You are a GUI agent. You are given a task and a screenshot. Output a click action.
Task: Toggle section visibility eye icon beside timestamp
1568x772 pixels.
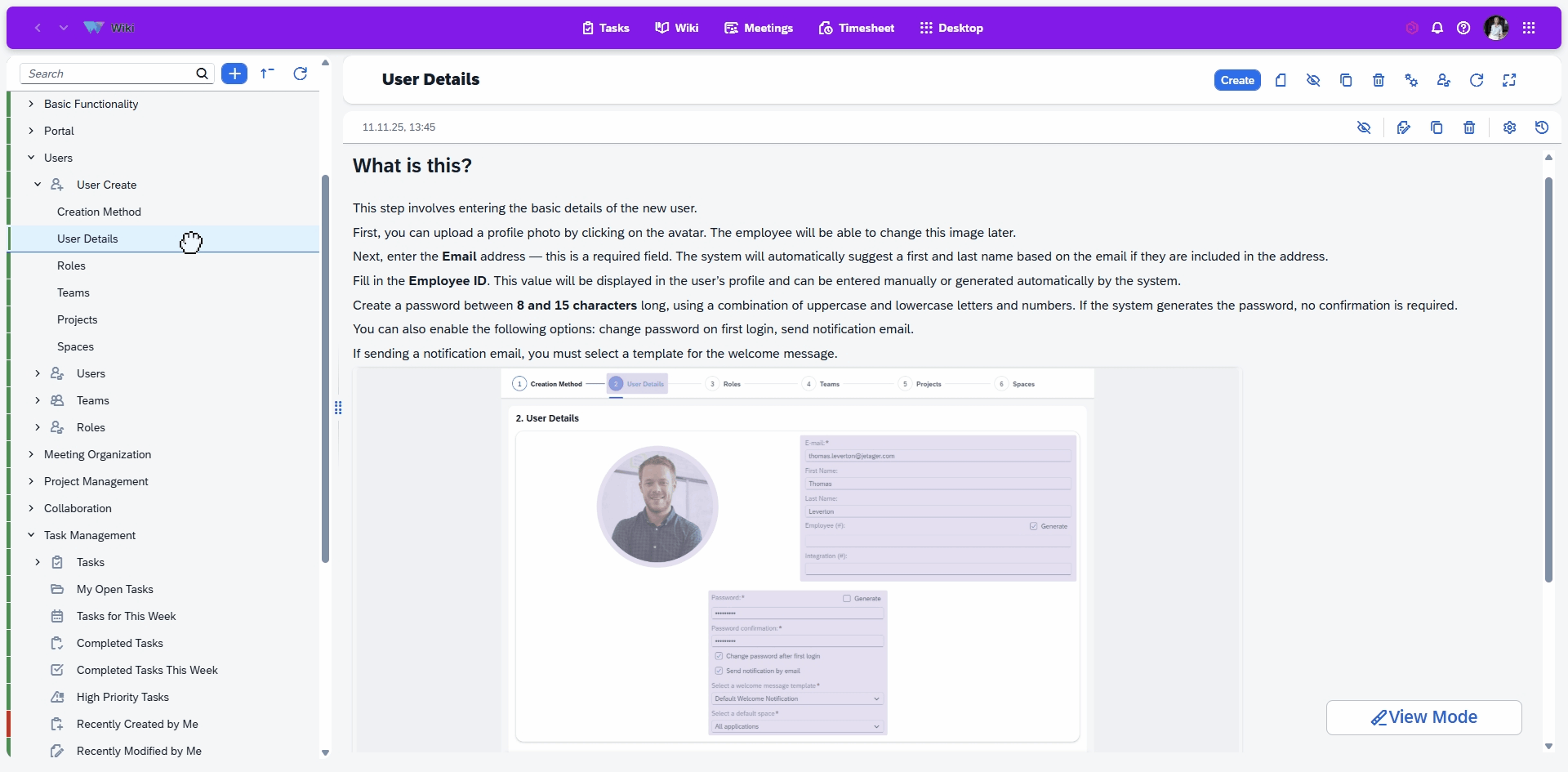[x=1364, y=127]
